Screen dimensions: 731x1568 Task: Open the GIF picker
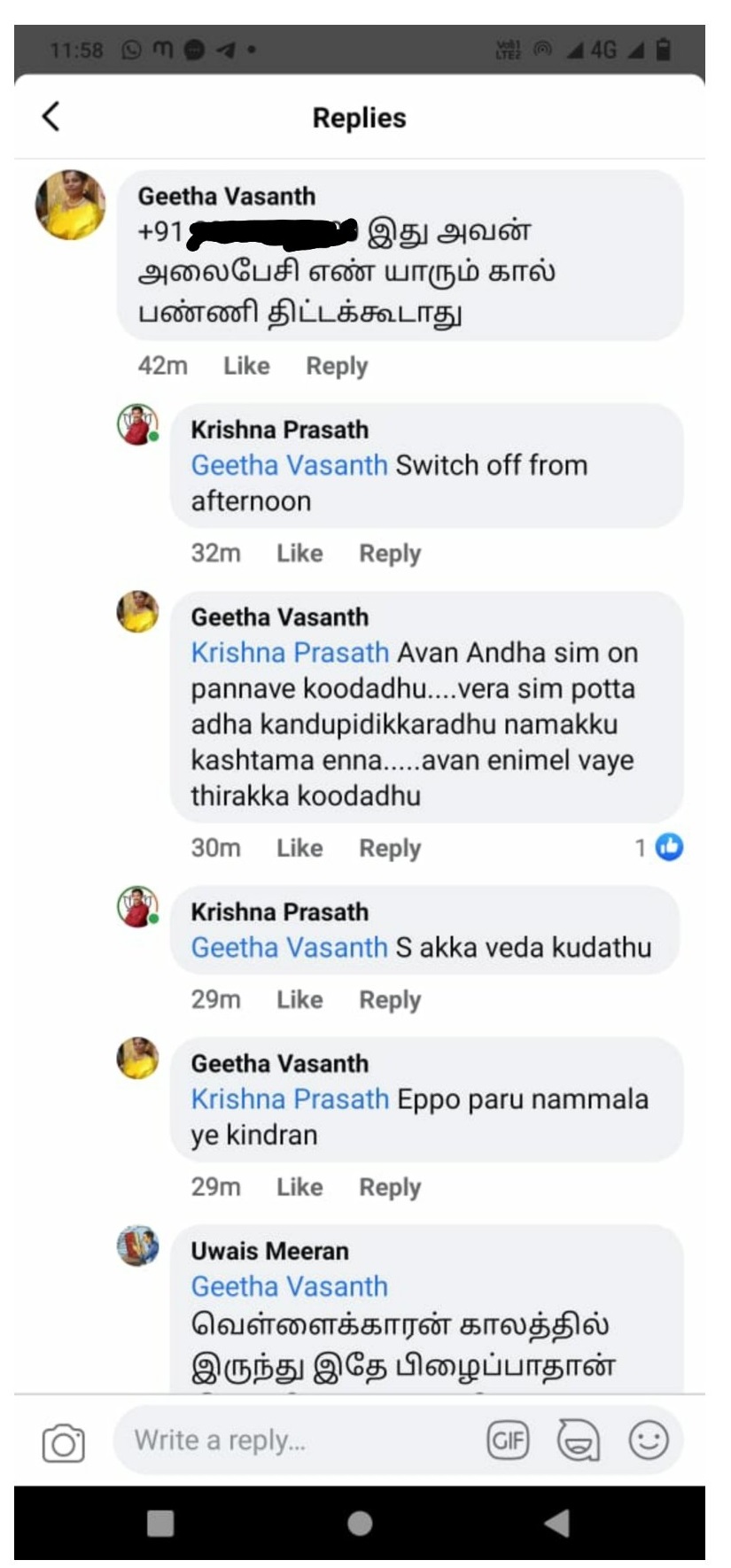pyautogui.click(x=508, y=1440)
